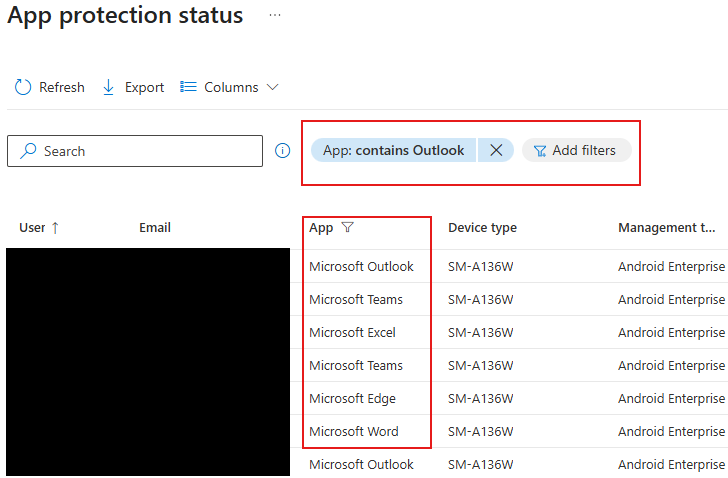This screenshot has height=478, width=728.
Task: Click the Add filters button
Action: coord(577,150)
